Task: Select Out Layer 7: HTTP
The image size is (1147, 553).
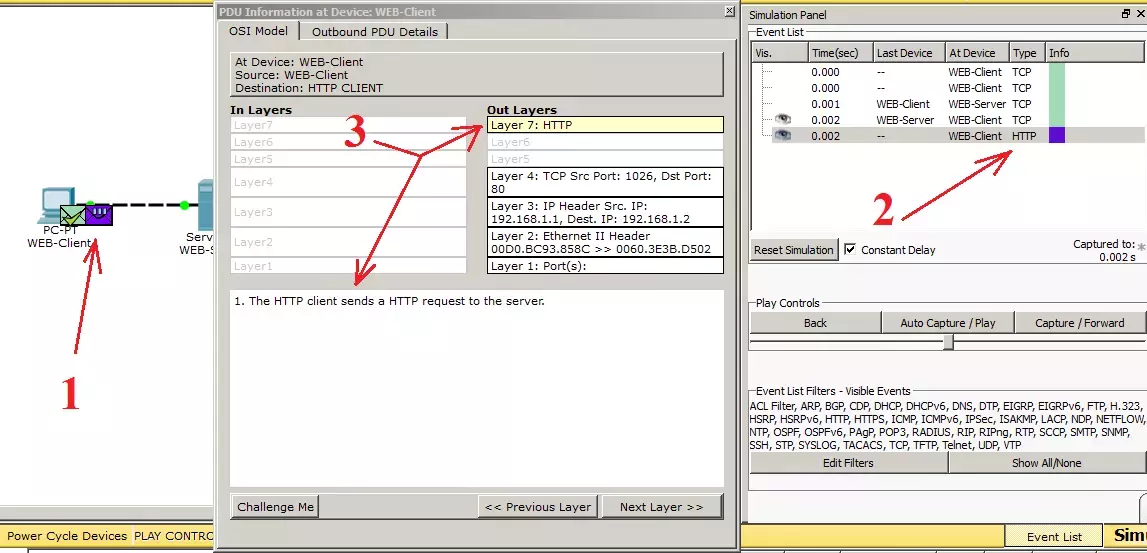Action: tap(605, 125)
